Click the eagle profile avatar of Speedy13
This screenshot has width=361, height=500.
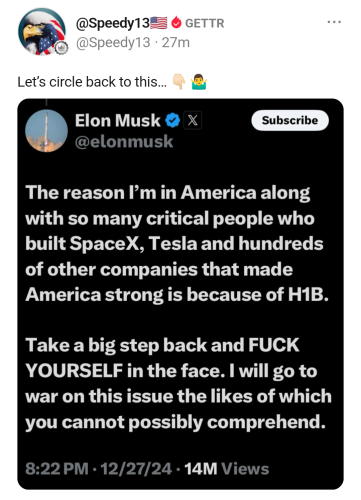(x=42, y=32)
